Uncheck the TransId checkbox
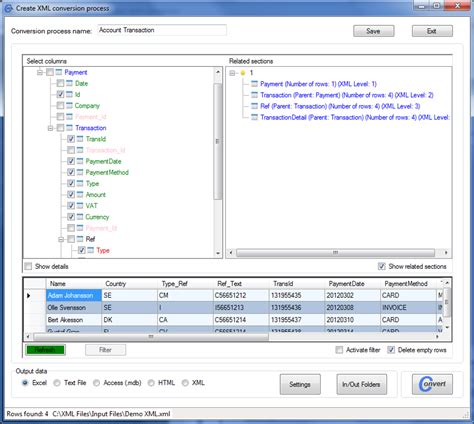 pyautogui.click(x=71, y=139)
